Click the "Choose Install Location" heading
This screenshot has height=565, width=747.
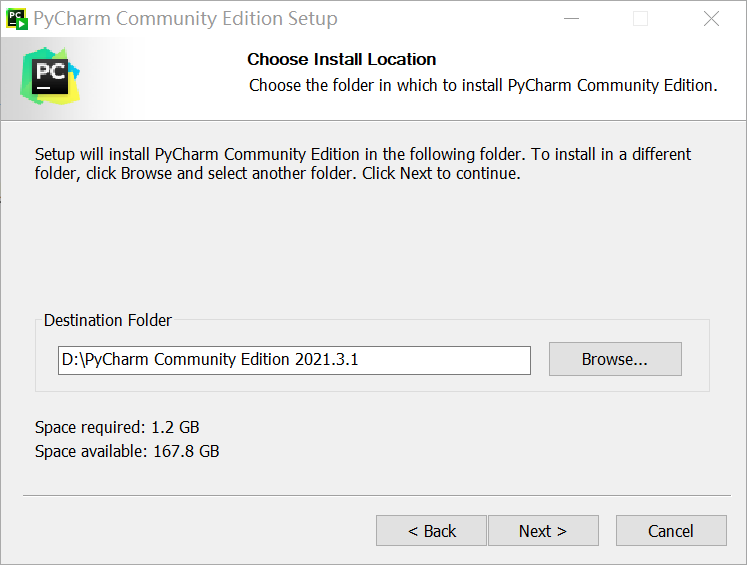(x=342, y=59)
